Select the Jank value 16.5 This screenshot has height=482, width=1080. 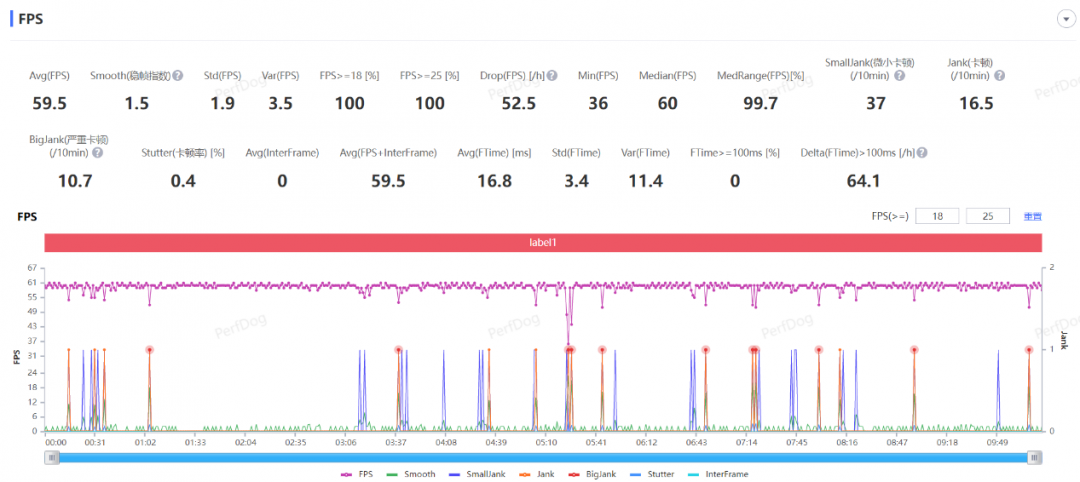point(976,104)
